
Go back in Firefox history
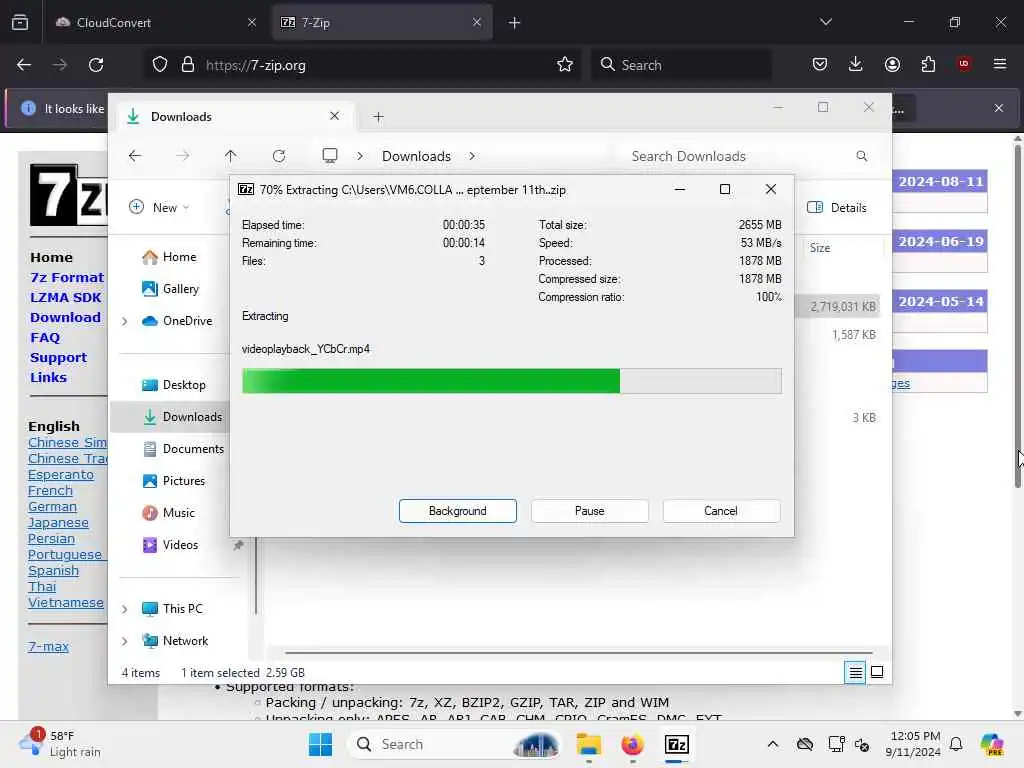24,65
